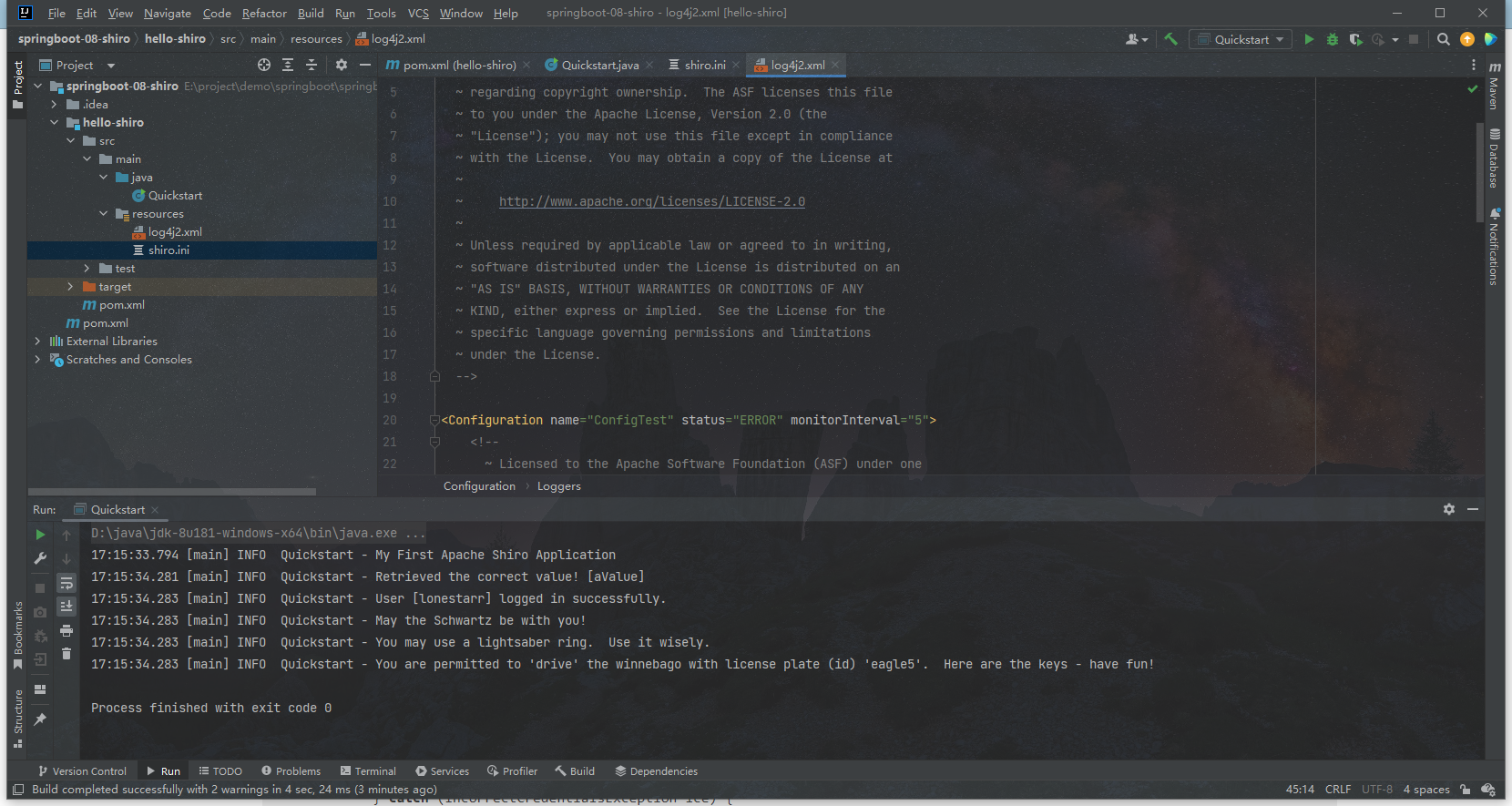1512x806 pixels.
Task: Start debugging with the bug icon
Action: click(1333, 39)
